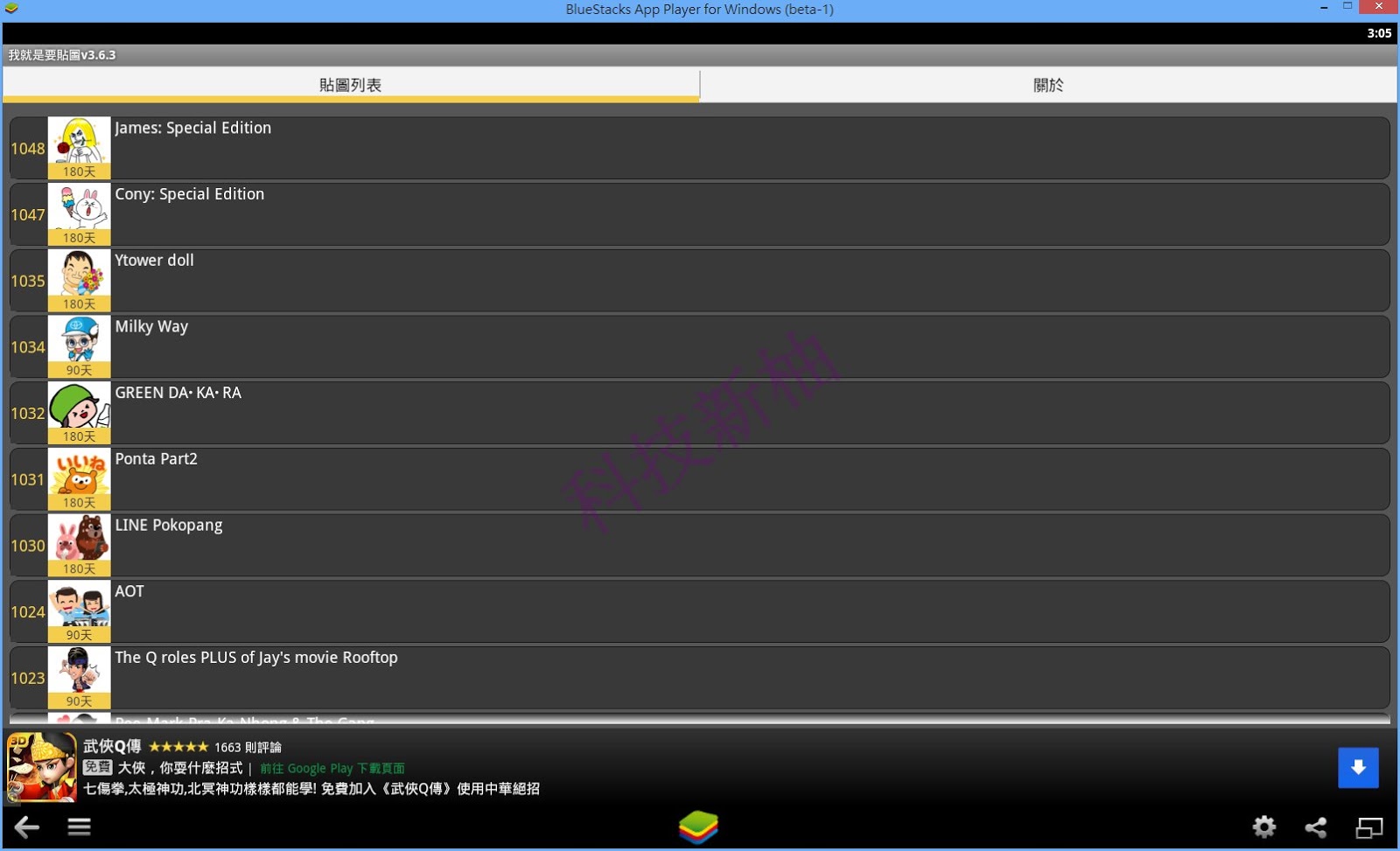Click the 3:05 clock in status bar
The height and width of the screenshot is (851, 1400).
1379,33
